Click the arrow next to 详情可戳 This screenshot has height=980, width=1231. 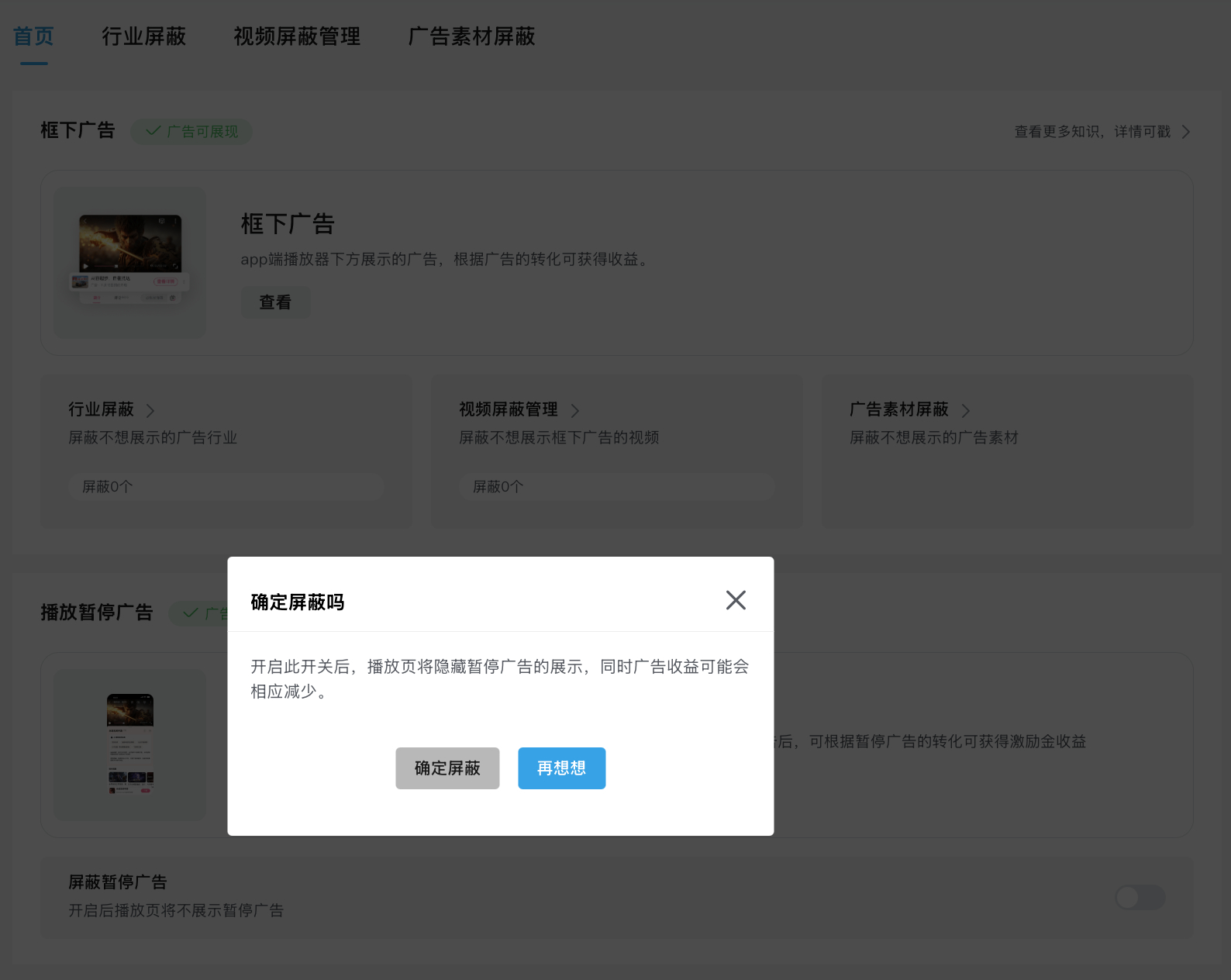1185,132
